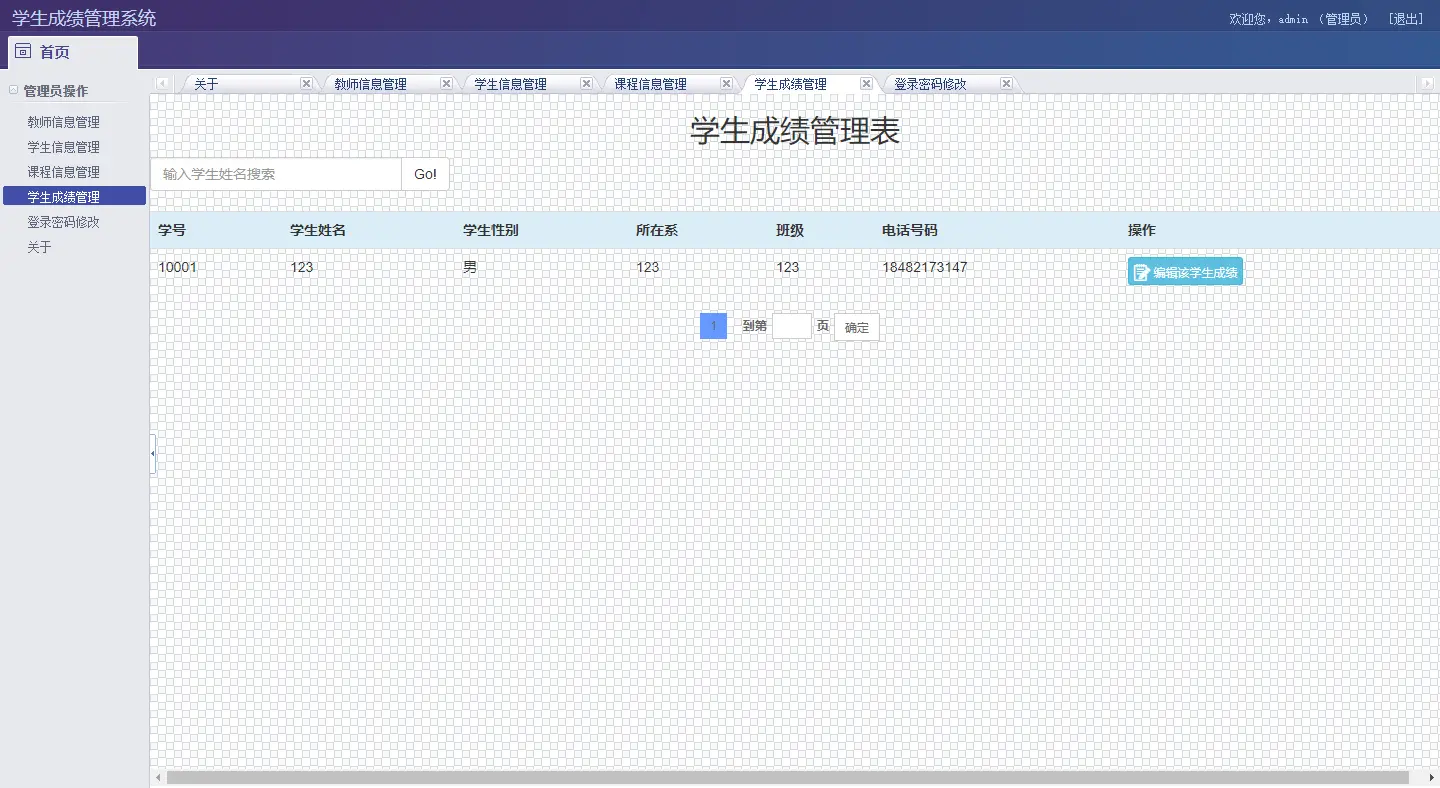
Task: Click the 确定 pagination button
Action: point(855,326)
